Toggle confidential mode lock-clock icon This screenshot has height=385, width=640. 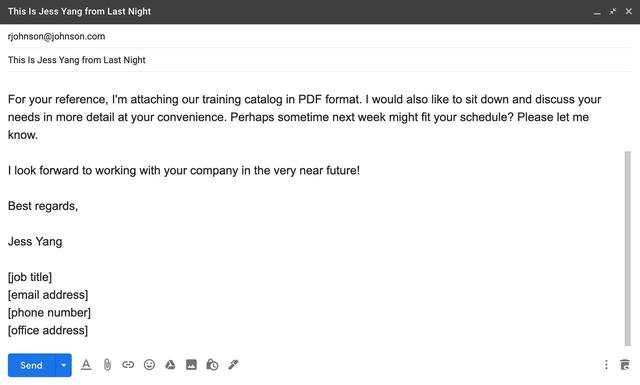(212, 365)
